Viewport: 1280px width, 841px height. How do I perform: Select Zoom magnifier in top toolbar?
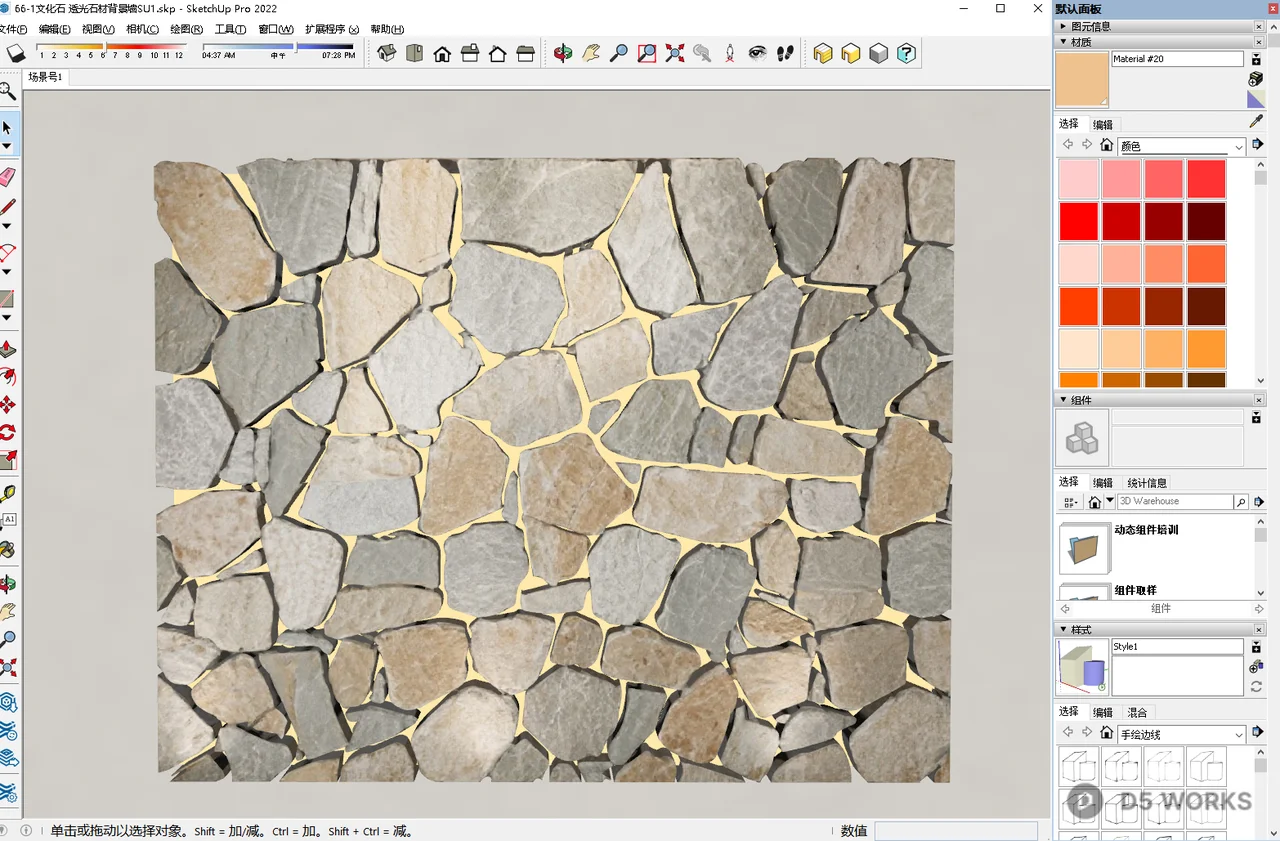click(x=619, y=53)
